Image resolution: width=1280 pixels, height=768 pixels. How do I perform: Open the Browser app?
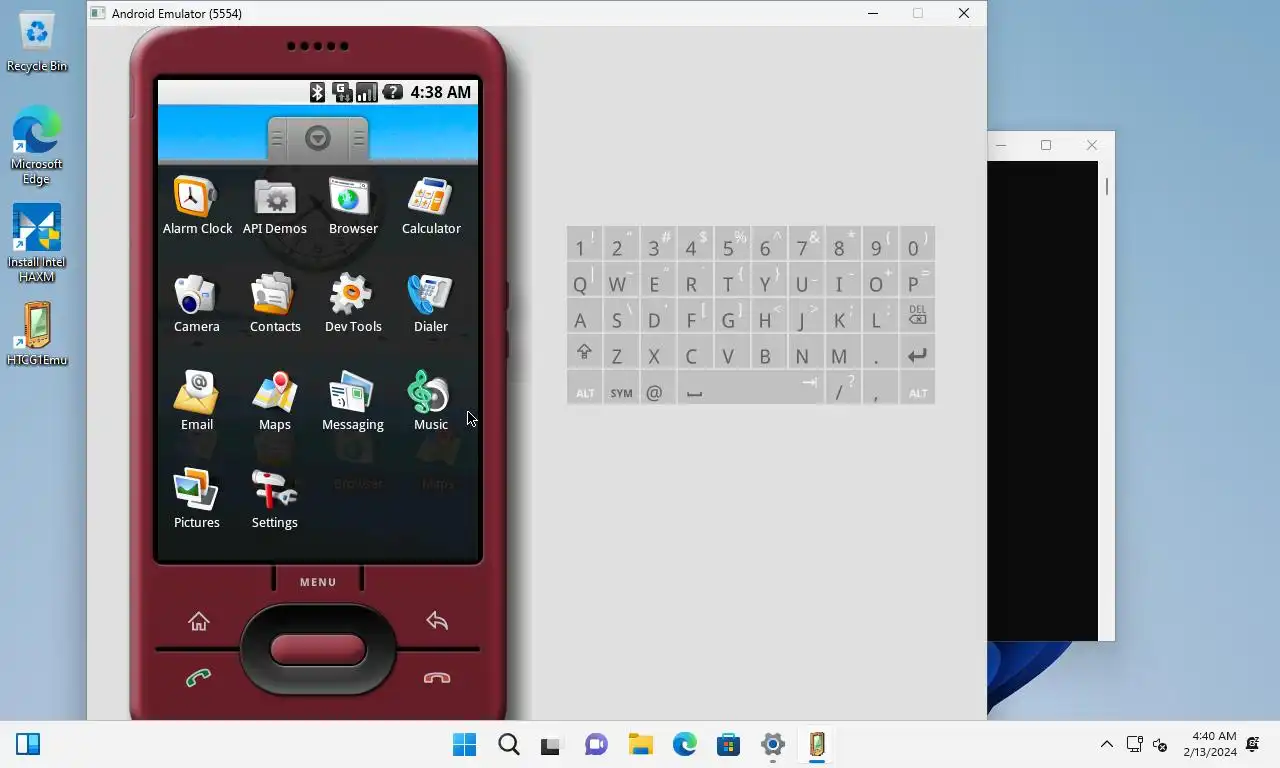[x=353, y=206]
